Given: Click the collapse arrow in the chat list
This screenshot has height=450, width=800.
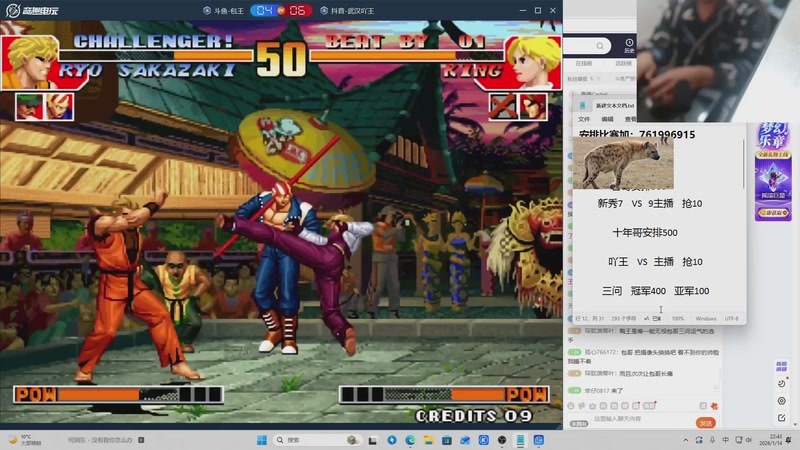Looking at the screenshot, I should (x=716, y=389).
